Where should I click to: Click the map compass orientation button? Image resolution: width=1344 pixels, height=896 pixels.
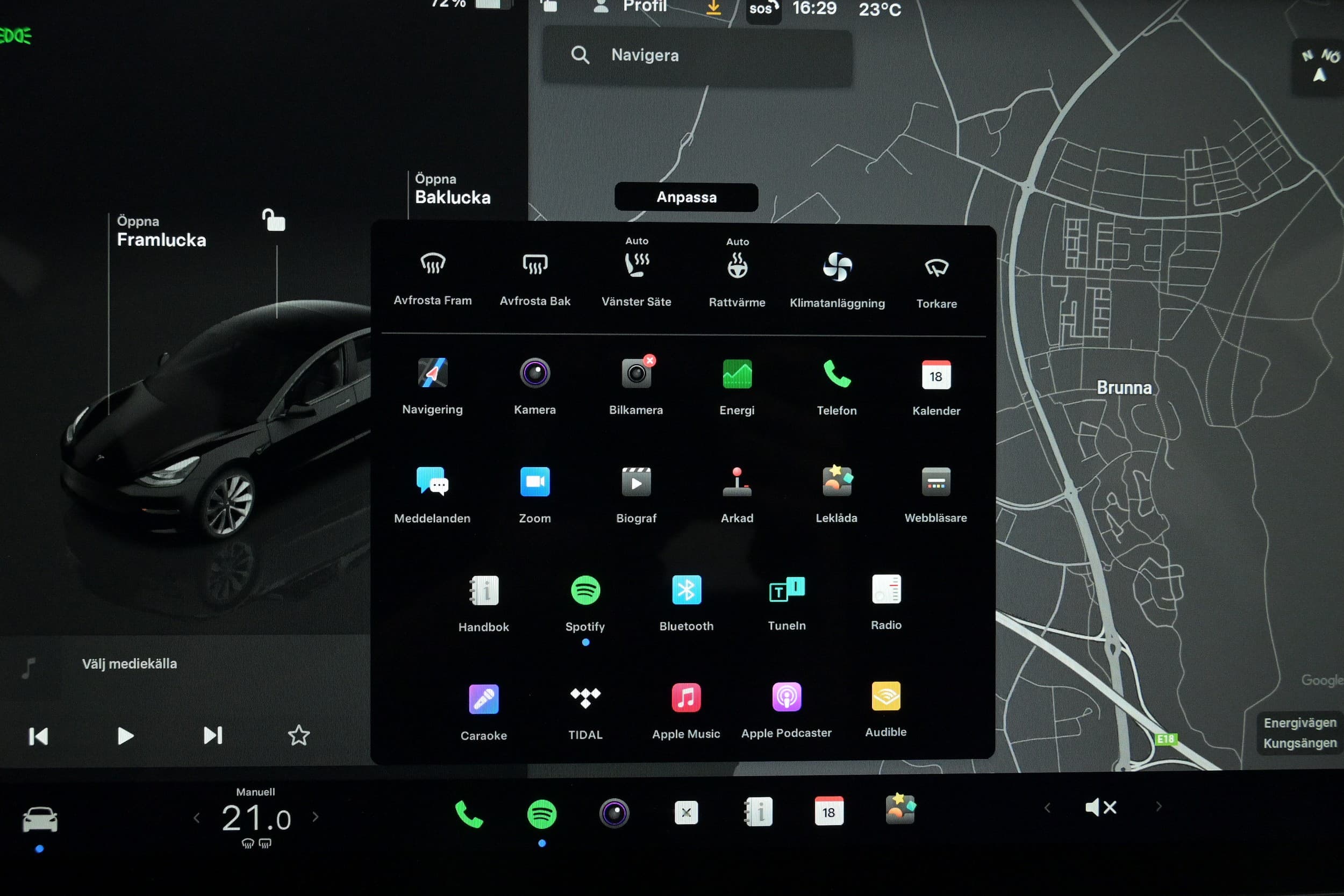[1319, 67]
